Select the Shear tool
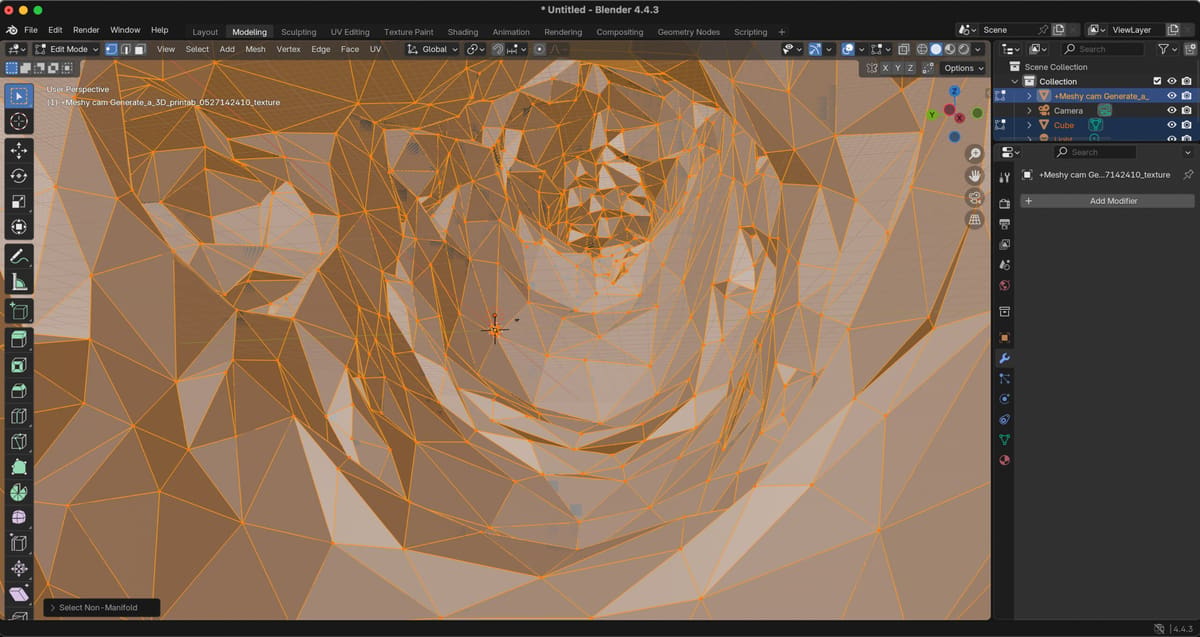This screenshot has height=637, width=1200. [x=19, y=595]
